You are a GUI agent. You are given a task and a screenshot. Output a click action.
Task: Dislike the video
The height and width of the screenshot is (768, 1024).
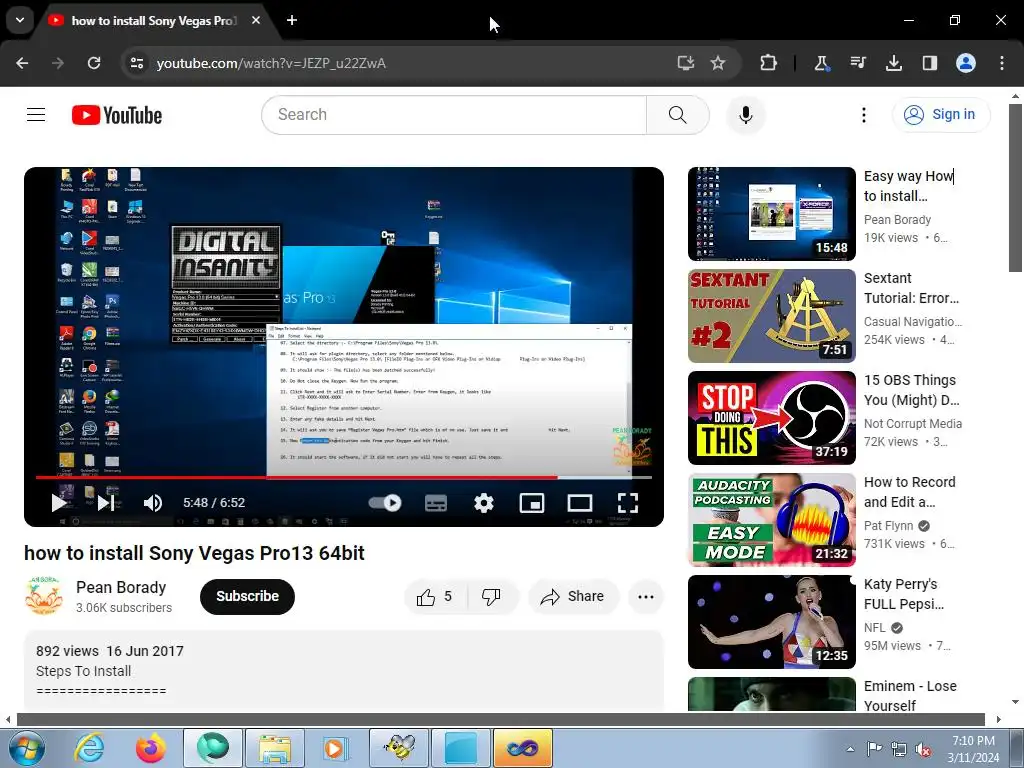(x=490, y=596)
